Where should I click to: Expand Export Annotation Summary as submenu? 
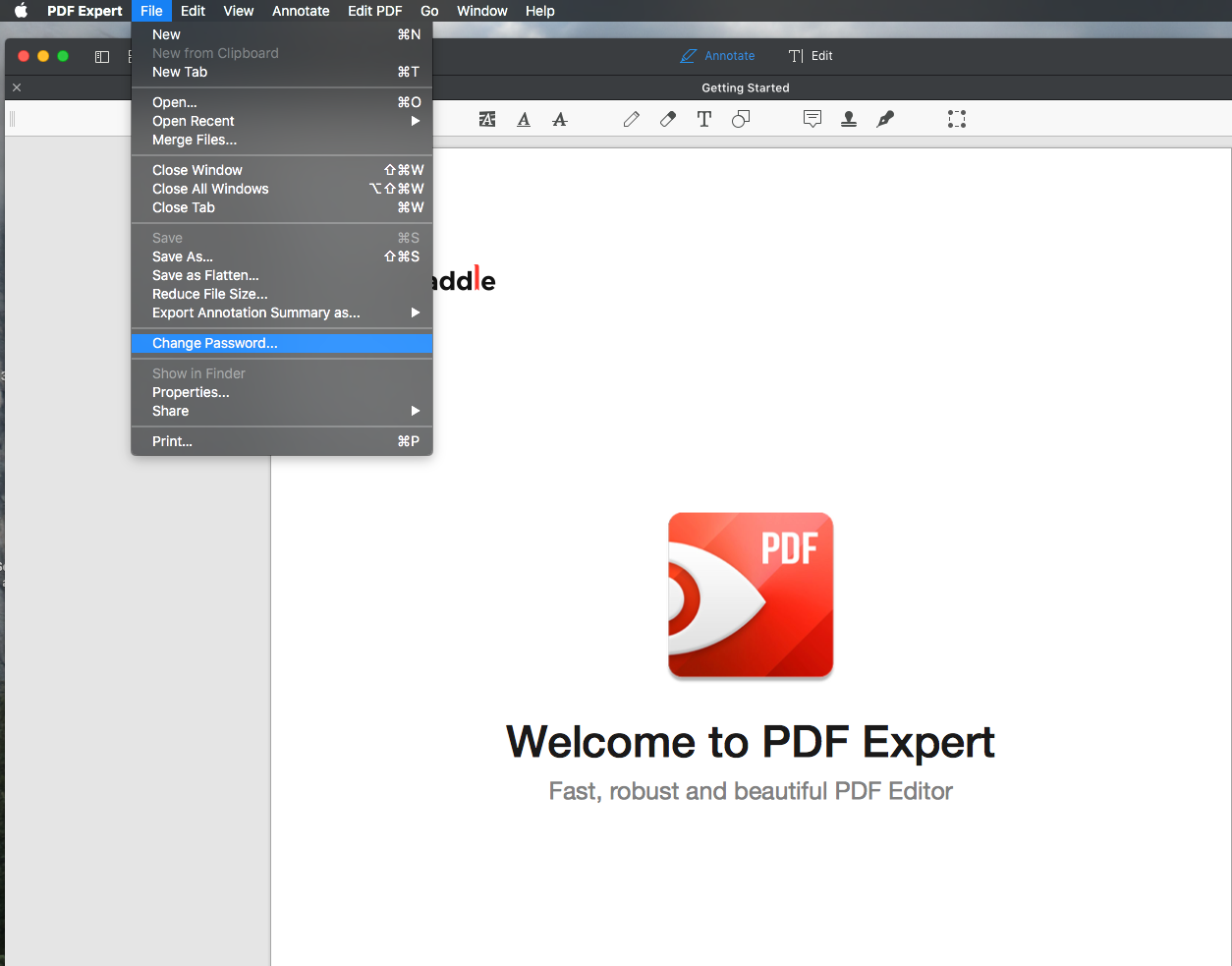[x=282, y=313]
